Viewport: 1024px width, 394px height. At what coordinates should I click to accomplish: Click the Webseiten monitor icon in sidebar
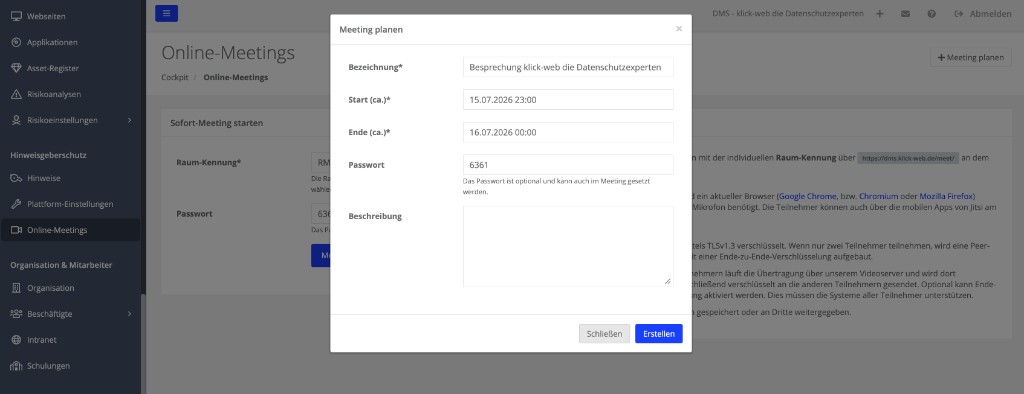(x=16, y=16)
